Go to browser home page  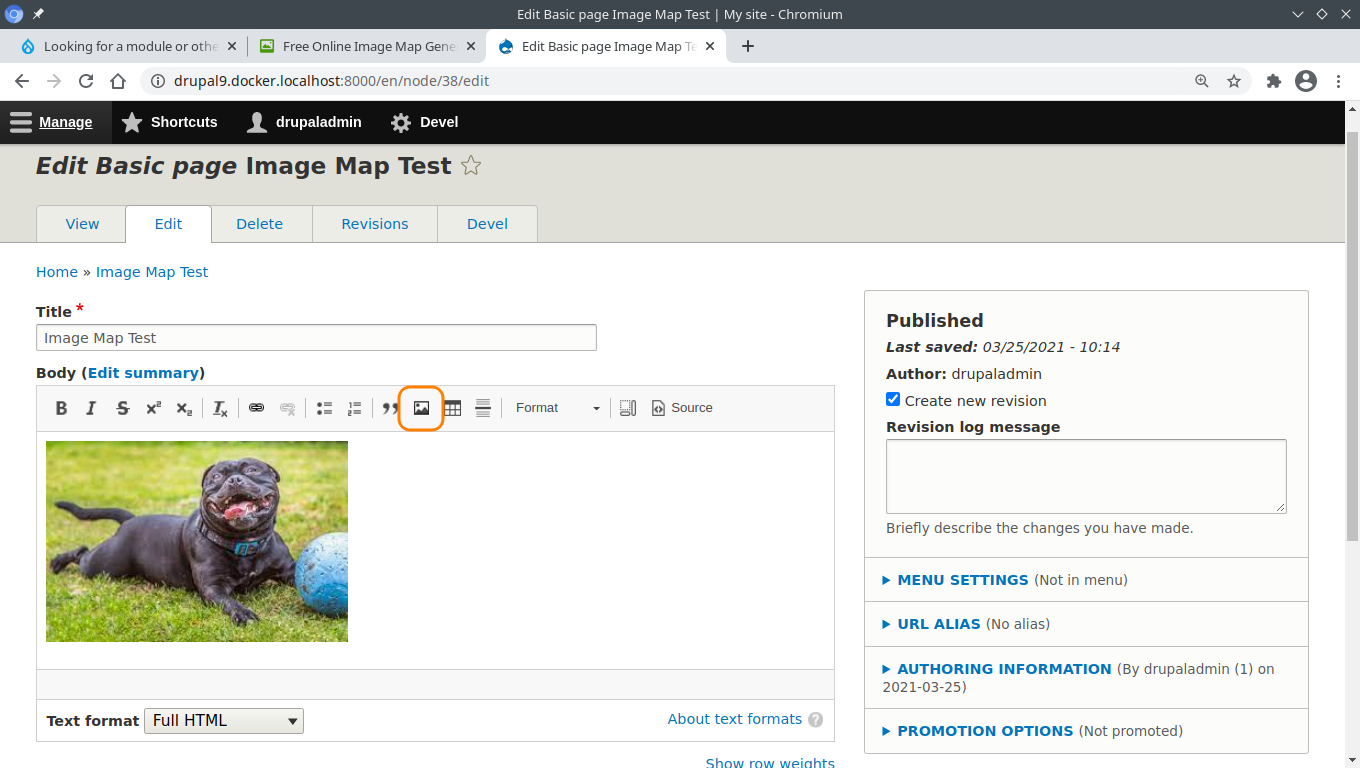tap(118, 81)
